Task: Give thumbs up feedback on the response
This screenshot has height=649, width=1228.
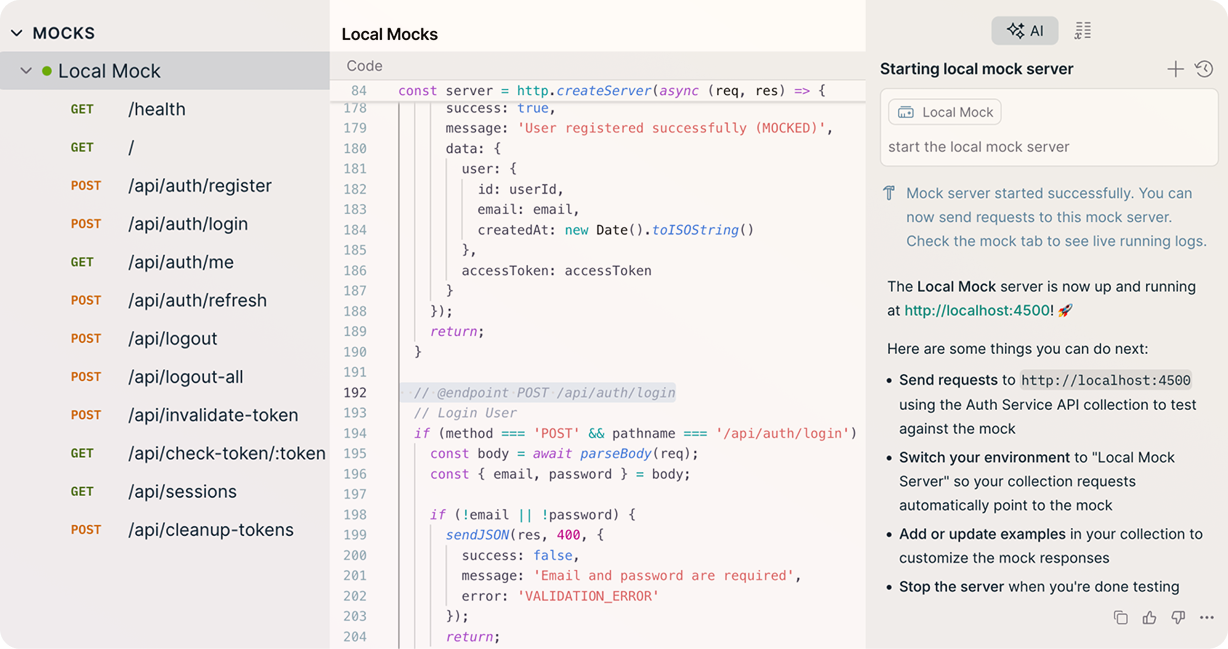Action: tap(1149, 617)
